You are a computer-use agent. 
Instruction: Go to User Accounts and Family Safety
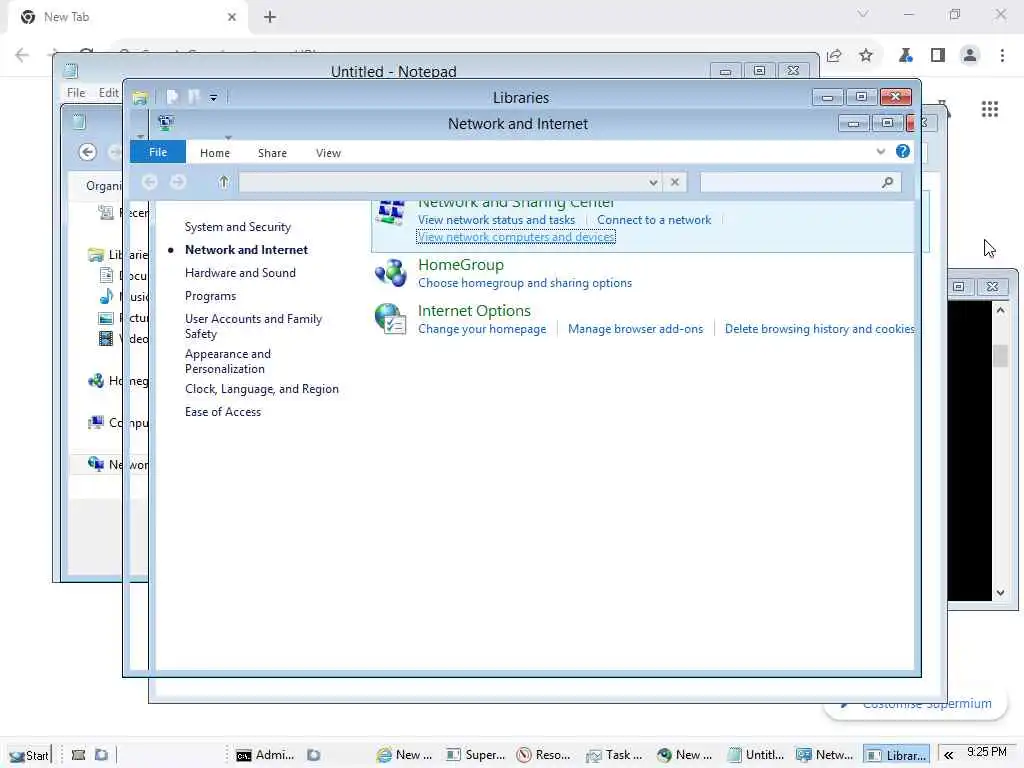click(x=253, y=326)
